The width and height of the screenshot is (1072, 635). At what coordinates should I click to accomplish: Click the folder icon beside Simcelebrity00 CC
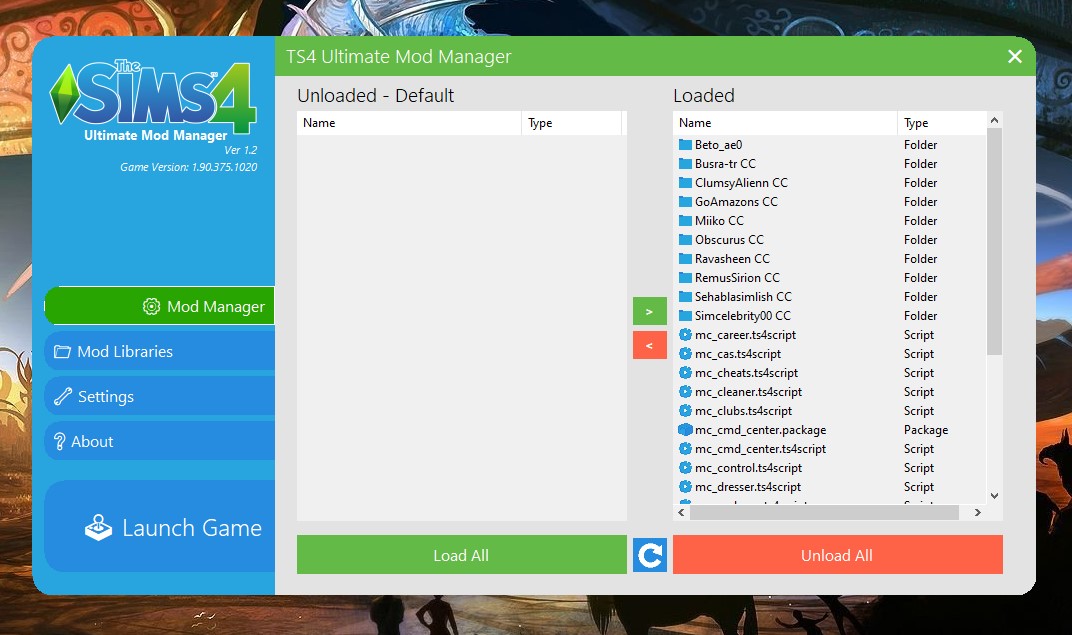[x=685, y=316]
